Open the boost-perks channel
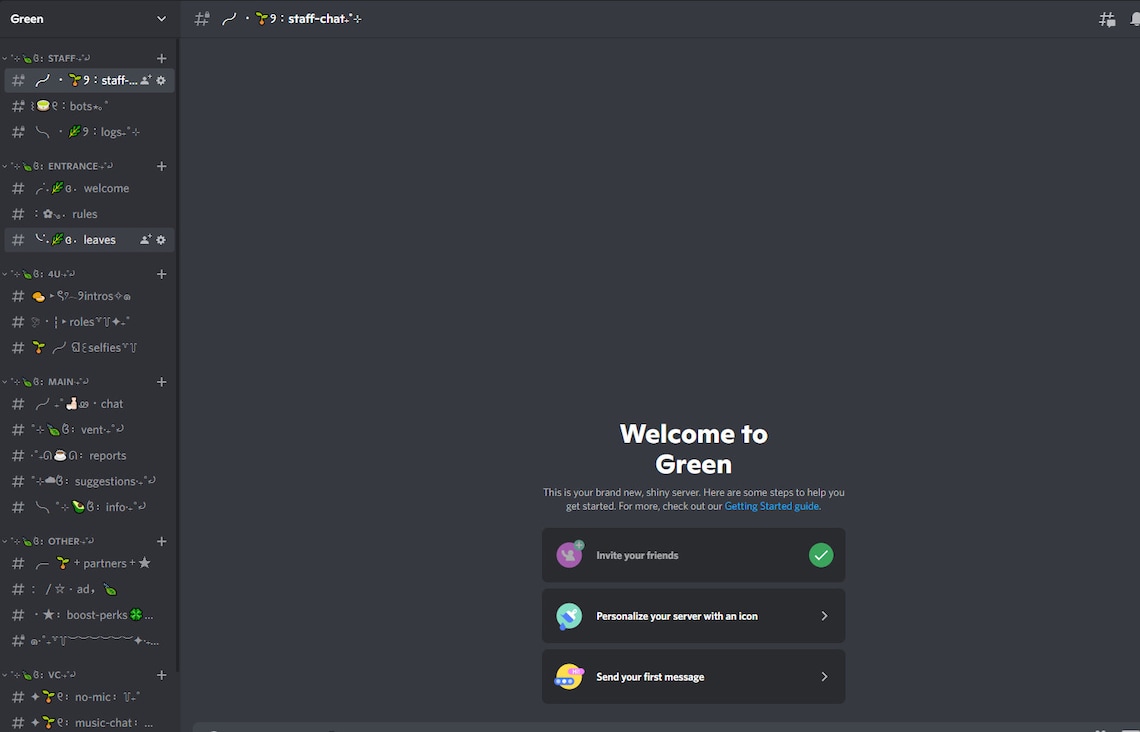Screen dimensions: 1140x732 pos(89,615)
